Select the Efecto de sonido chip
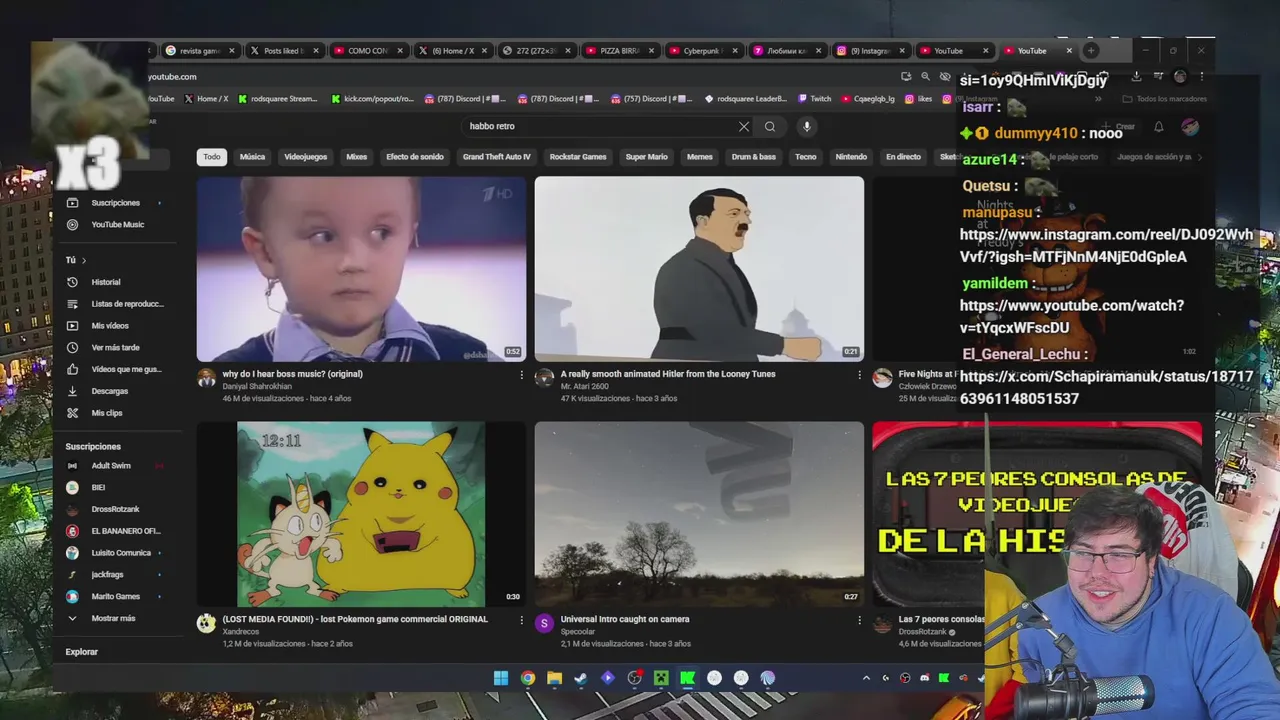1280x720 pixels. (415, 157)
